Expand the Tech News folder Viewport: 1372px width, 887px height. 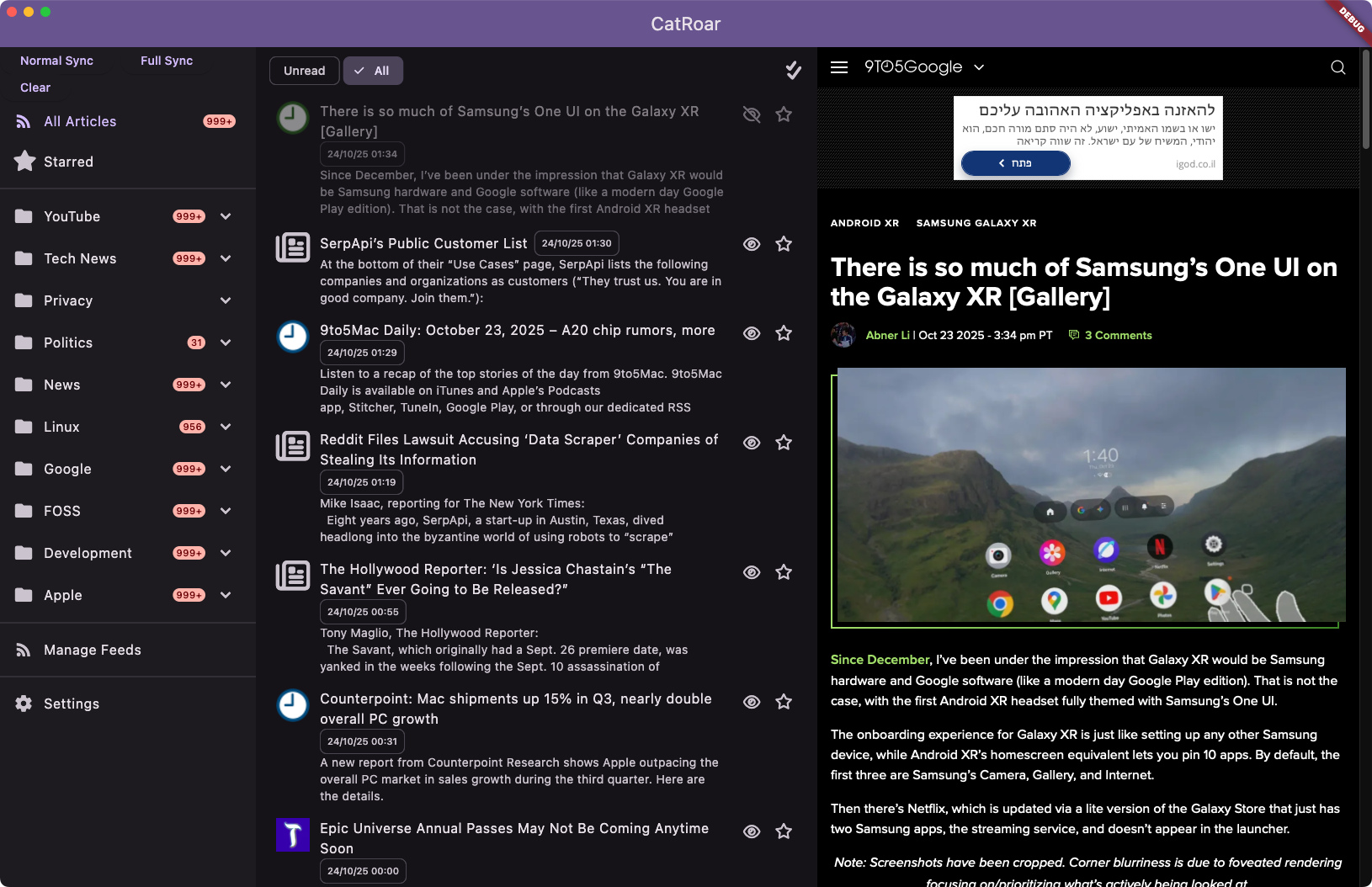click(226, 258)
